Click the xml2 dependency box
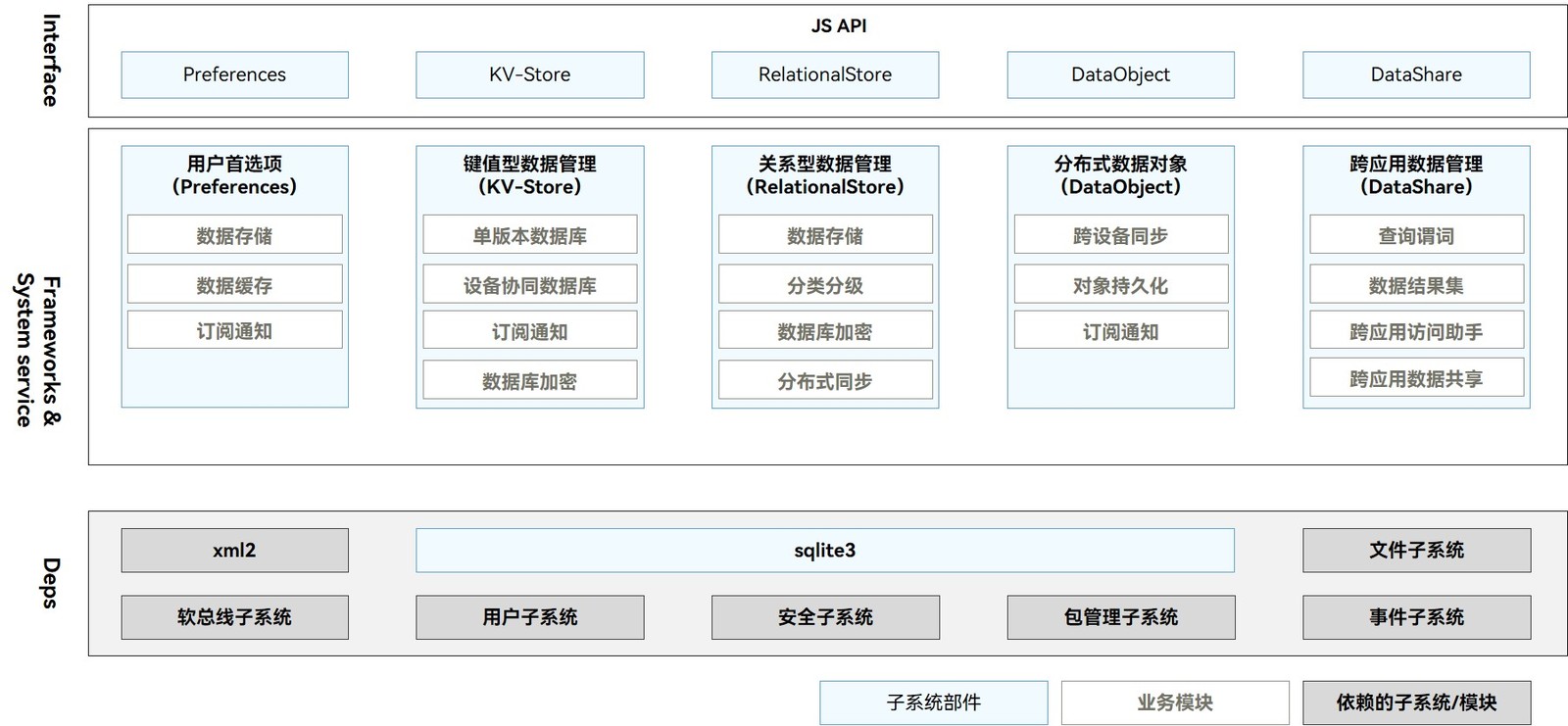Image resolution: width=1568 pixels, height=726 pixels. 234,551
